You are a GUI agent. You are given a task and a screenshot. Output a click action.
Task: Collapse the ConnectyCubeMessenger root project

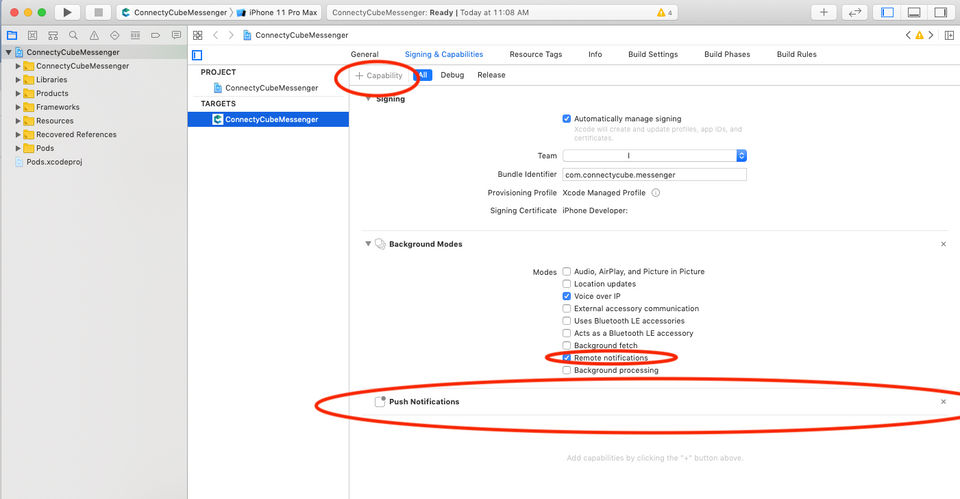pyautogui.click(x=9, y=53)
